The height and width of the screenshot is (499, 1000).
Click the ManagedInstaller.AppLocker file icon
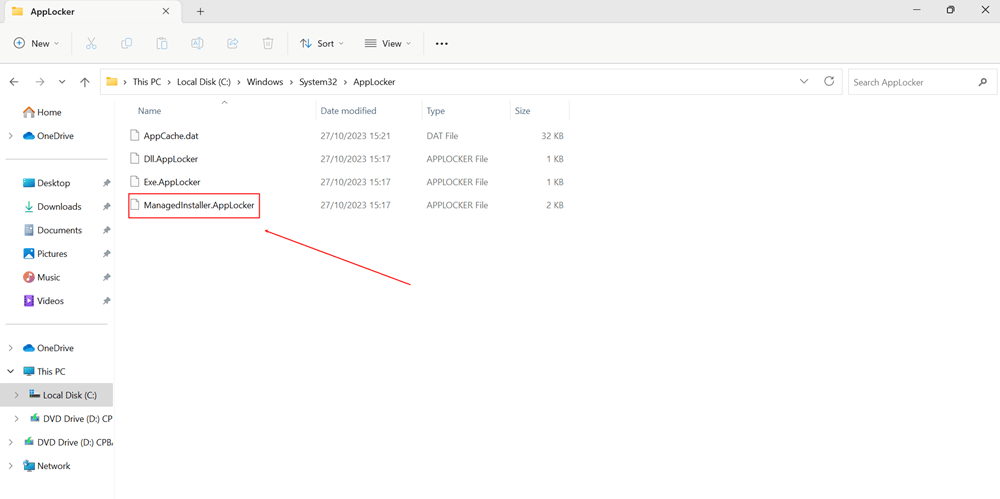pyautogui.click(x=134, y=205)
